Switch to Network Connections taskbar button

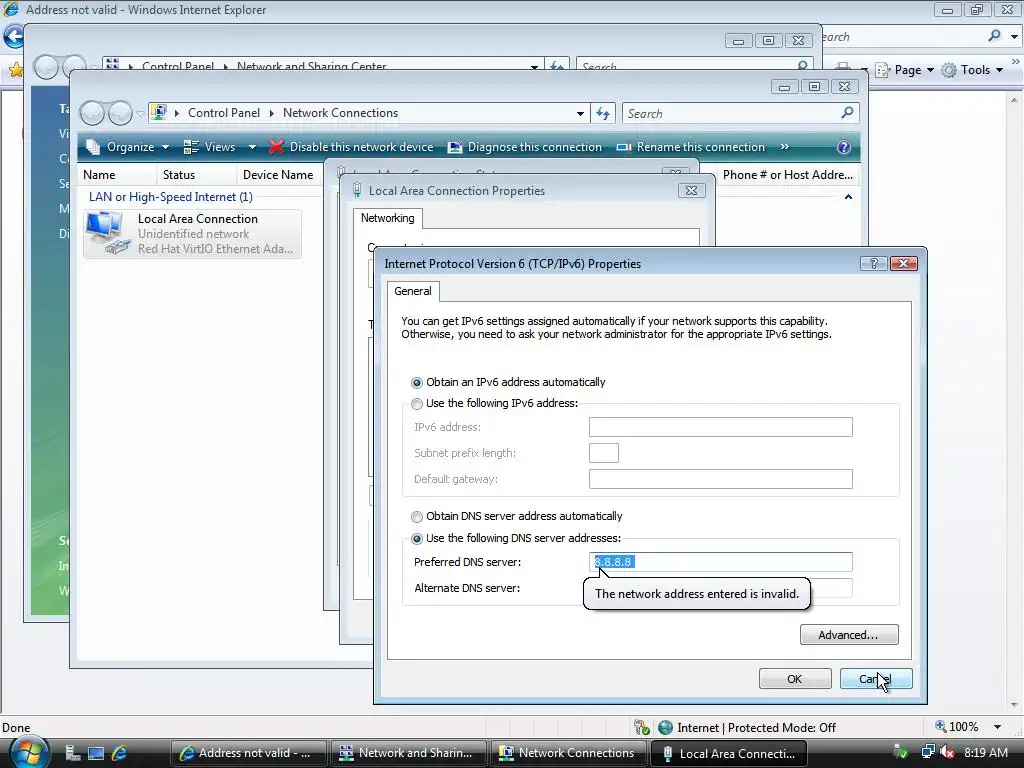point(569,753)
